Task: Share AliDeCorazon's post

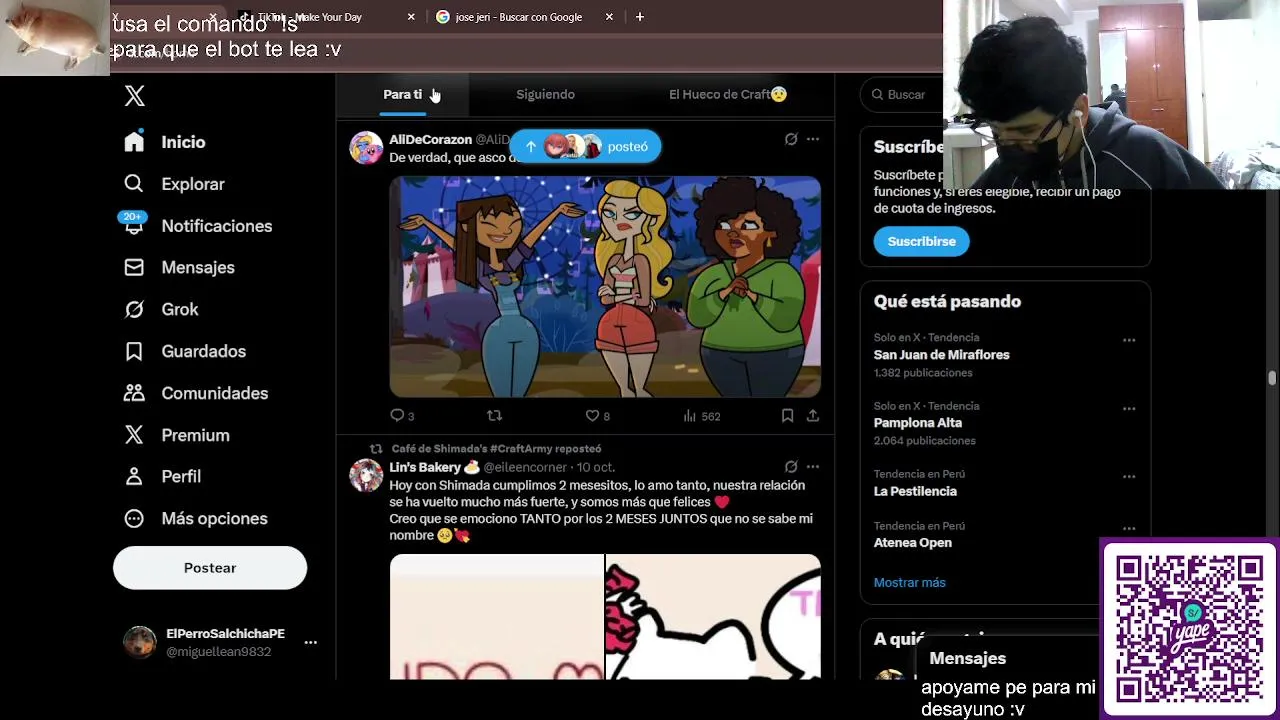Action: pos(813,415)
